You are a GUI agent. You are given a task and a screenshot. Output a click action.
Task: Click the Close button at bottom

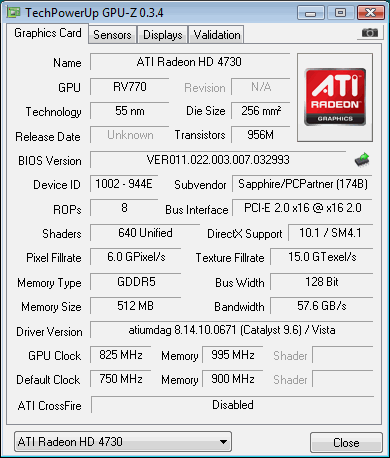tap(346, 443)
